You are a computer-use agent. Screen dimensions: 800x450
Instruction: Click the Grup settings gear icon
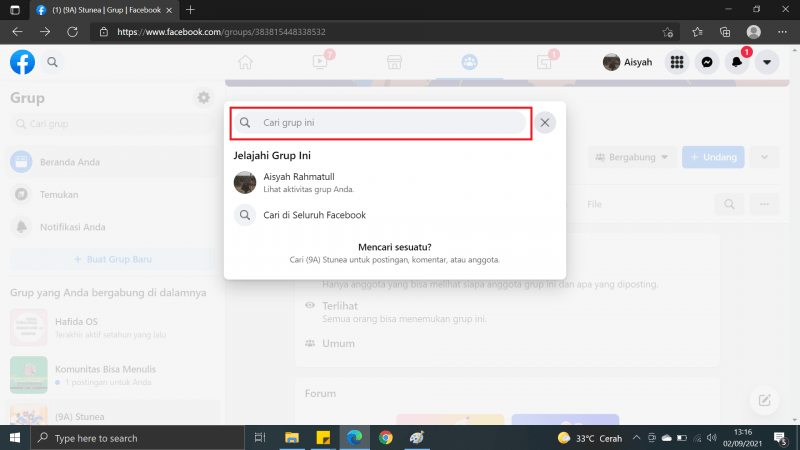[204, 98]
